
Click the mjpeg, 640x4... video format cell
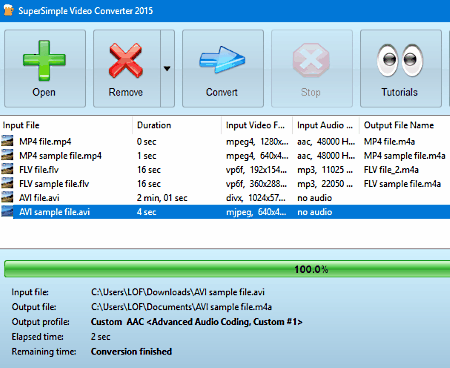(256, 212)
